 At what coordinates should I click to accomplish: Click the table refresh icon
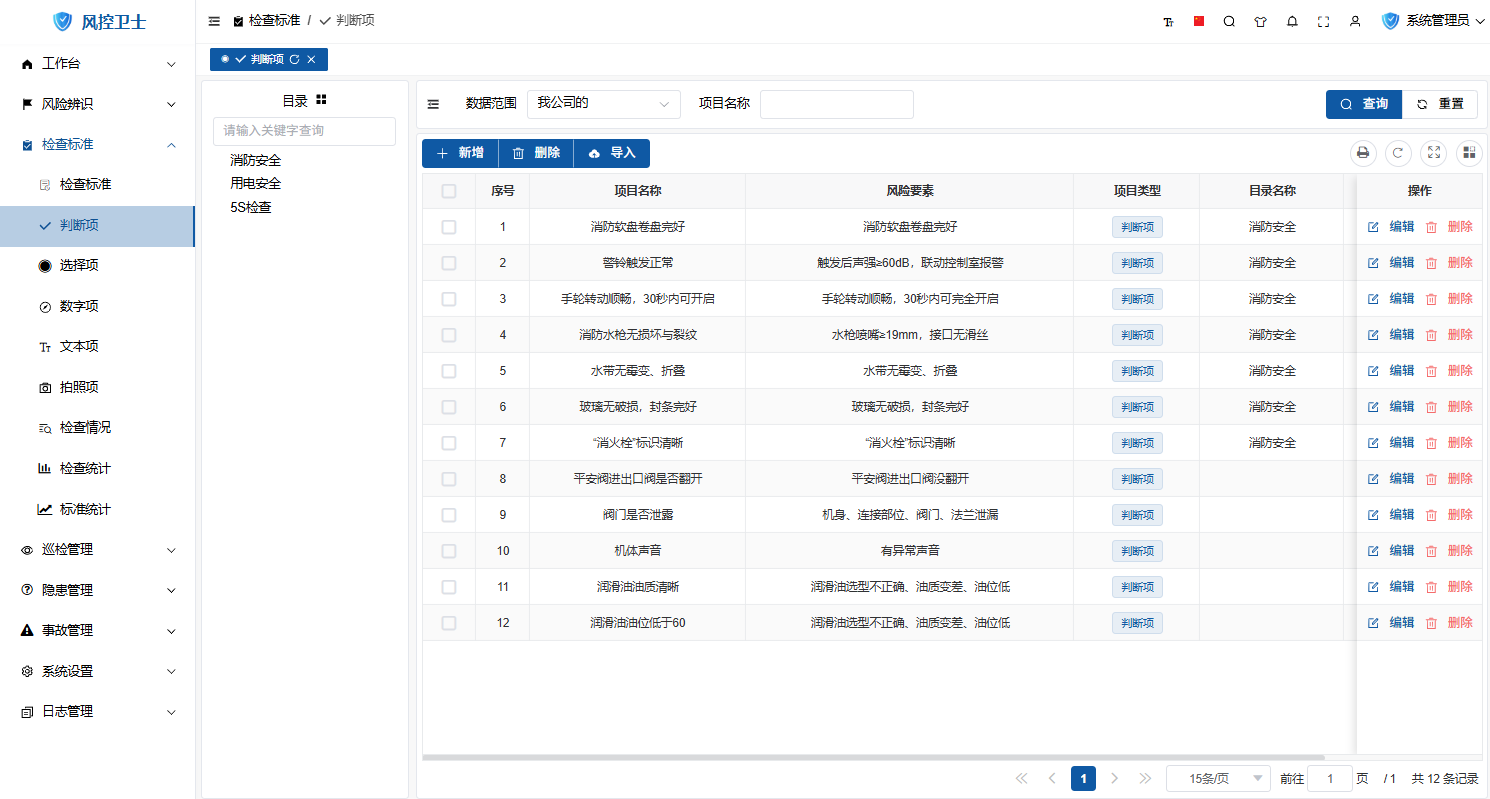click(1398, 153)
